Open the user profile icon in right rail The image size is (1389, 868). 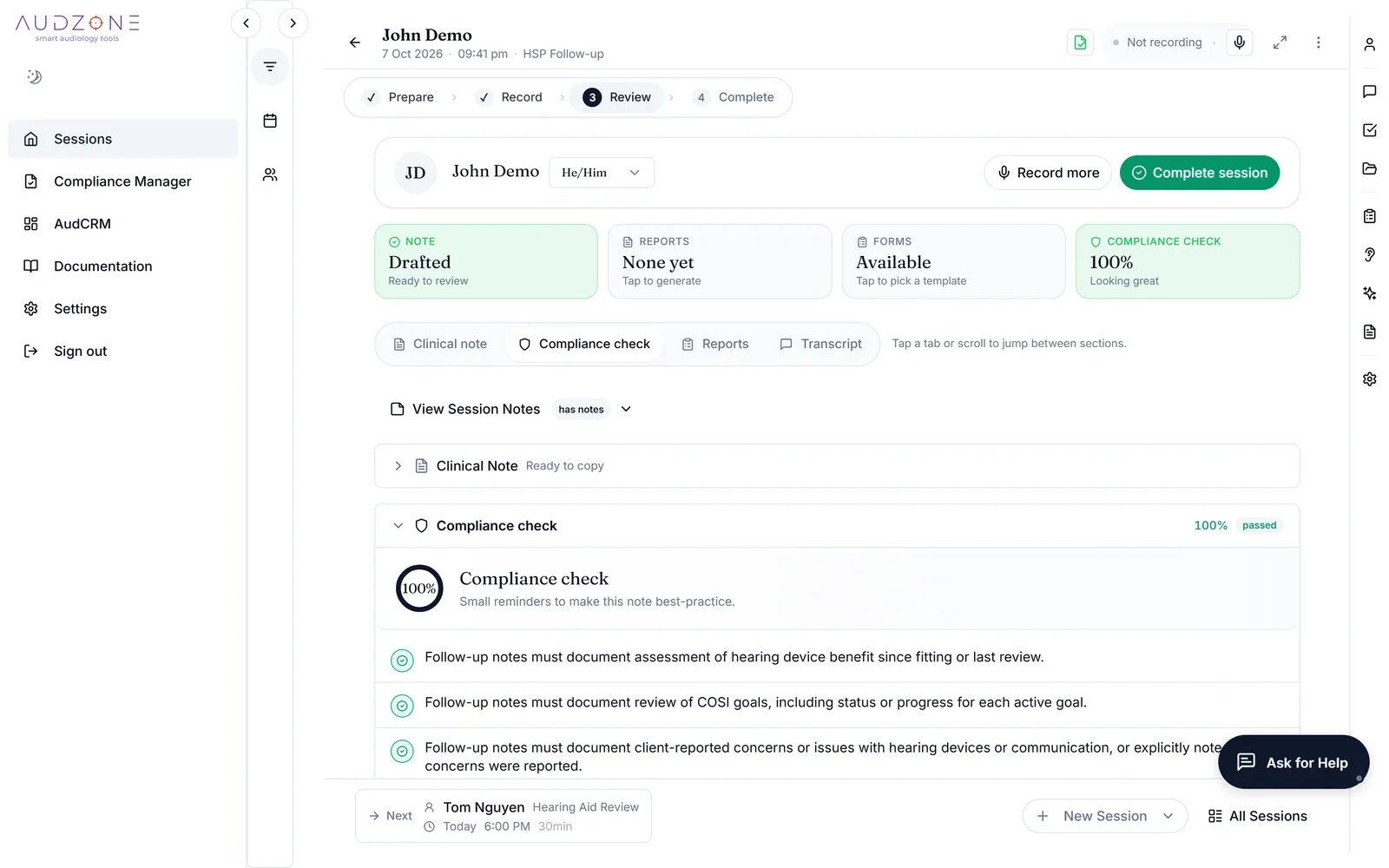1369,44
